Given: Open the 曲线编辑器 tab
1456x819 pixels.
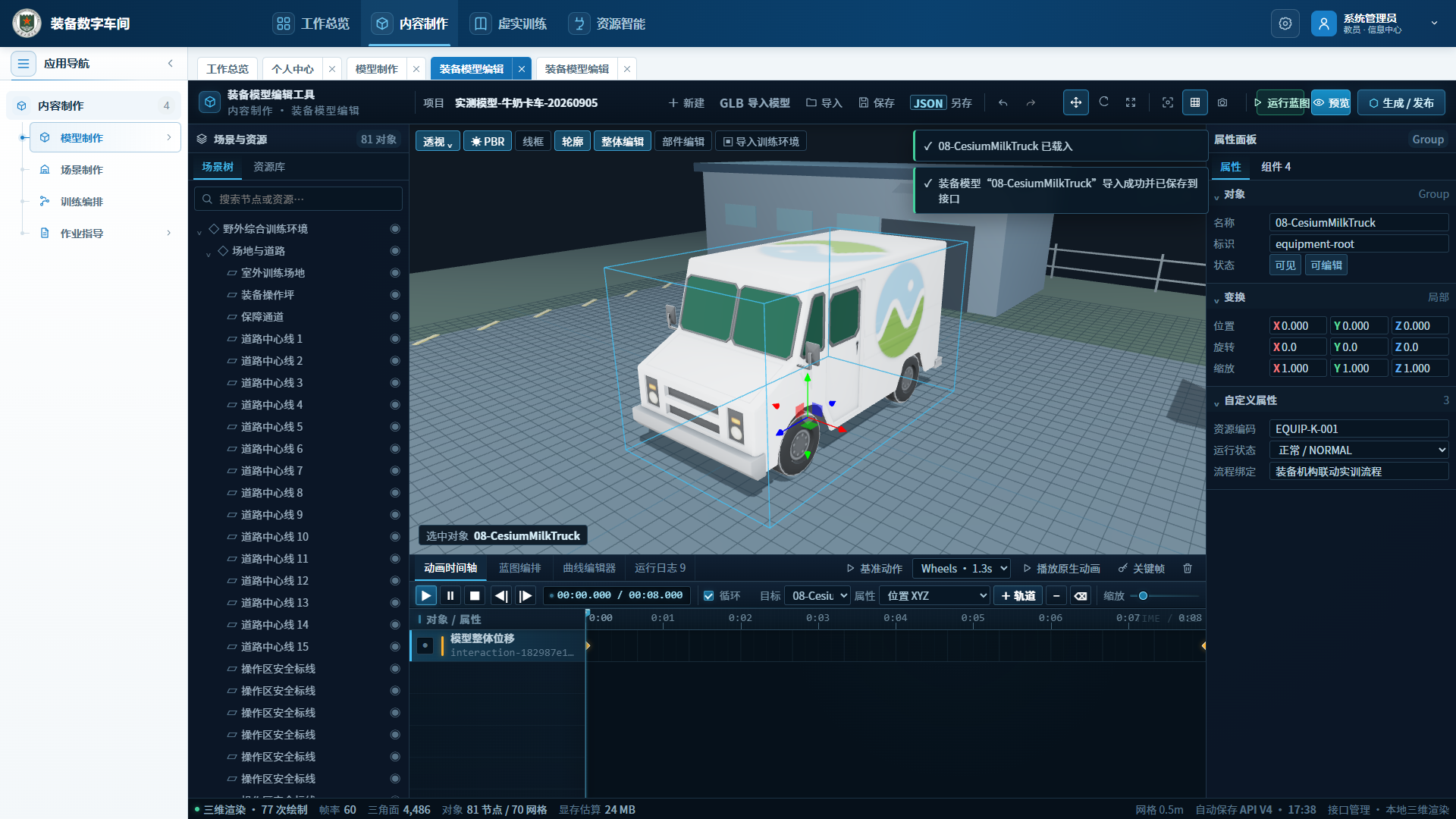Looking at the screenshot, I should [589, 569].
